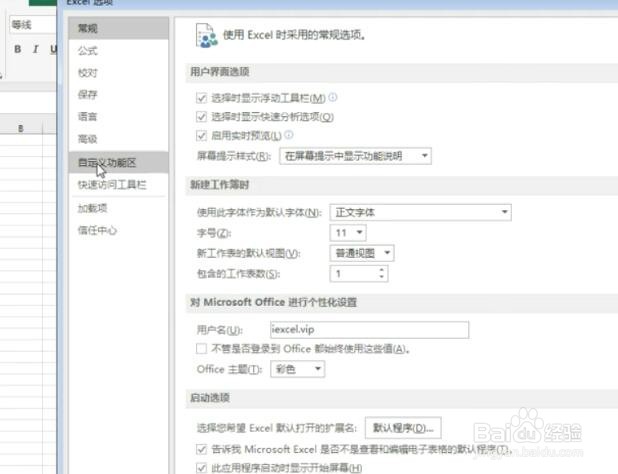Screen dimensions: 618x474
Task: Toggle 选择时显示快速分析选项 checkbox
Action: pos(201,117)
